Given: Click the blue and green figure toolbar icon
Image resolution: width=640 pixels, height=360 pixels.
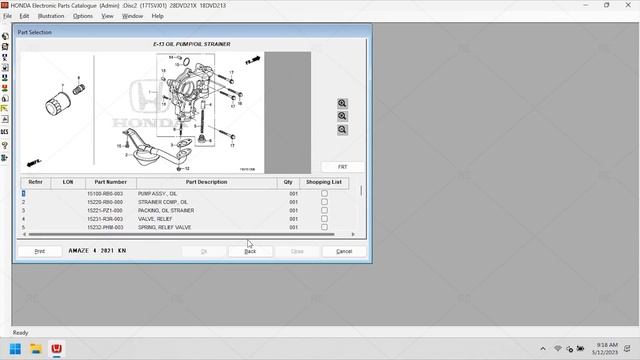Looking at the screenshot, I should [x=5, y=78].
